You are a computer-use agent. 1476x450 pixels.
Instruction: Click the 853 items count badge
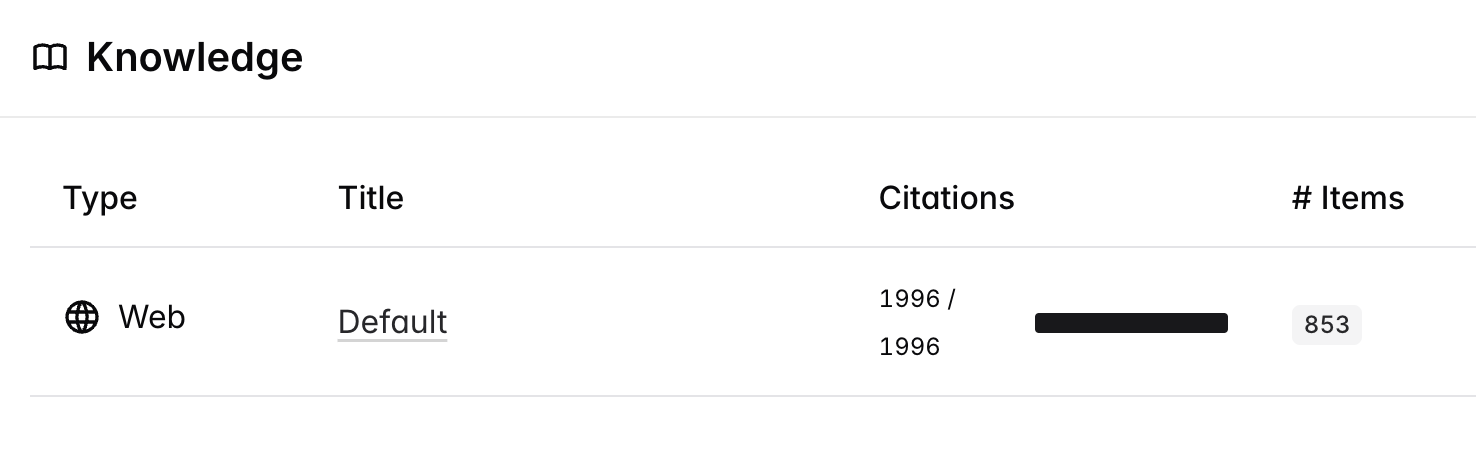(x=1326, y=325)
